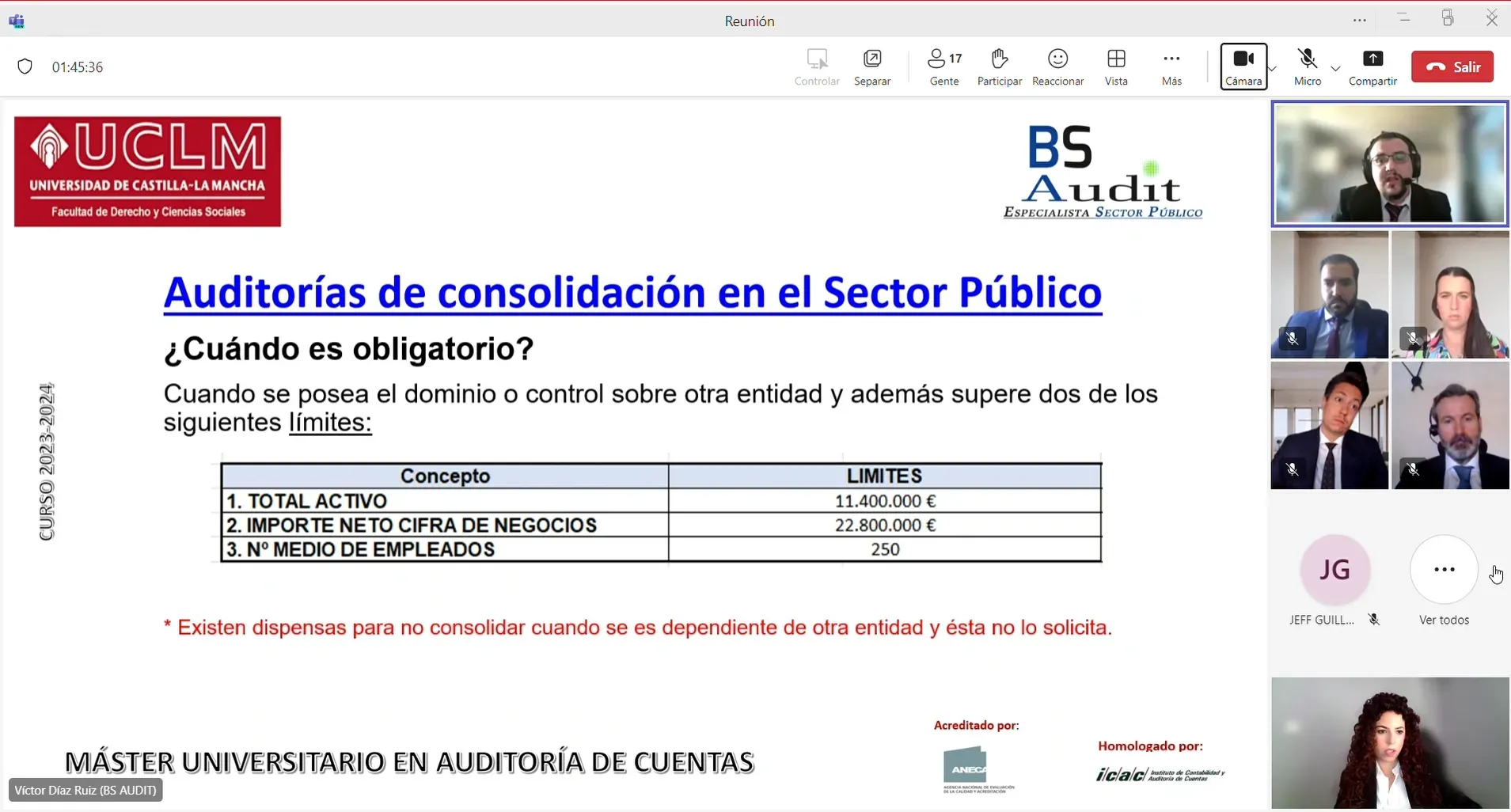Open the title bar ellipsis menu
The image size is (1511, 812).
point(1360,21)
